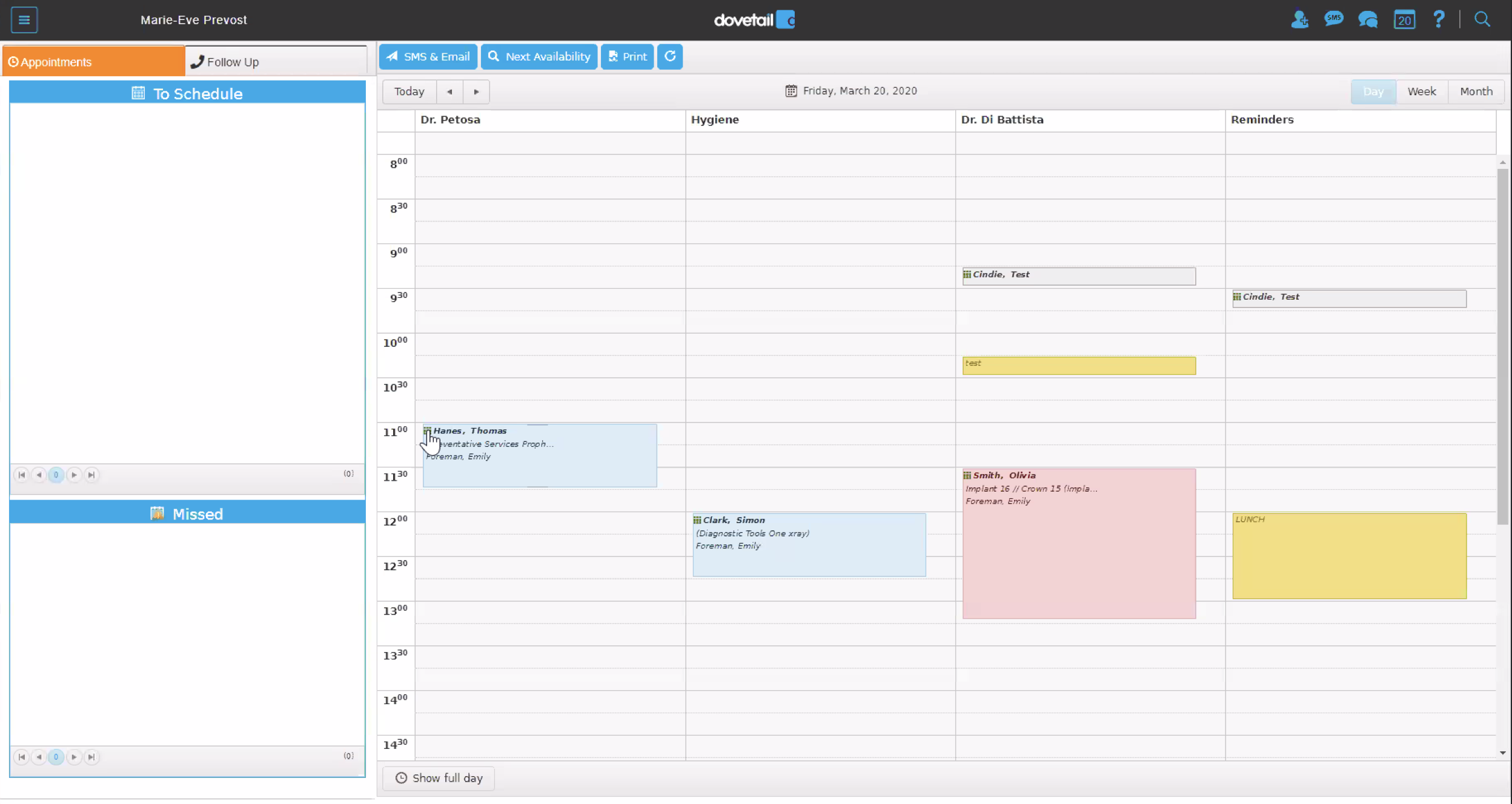This screenshot has width=1512, height=804.
Task: Select the Day view toggle
Action: tap(1373, 91)
